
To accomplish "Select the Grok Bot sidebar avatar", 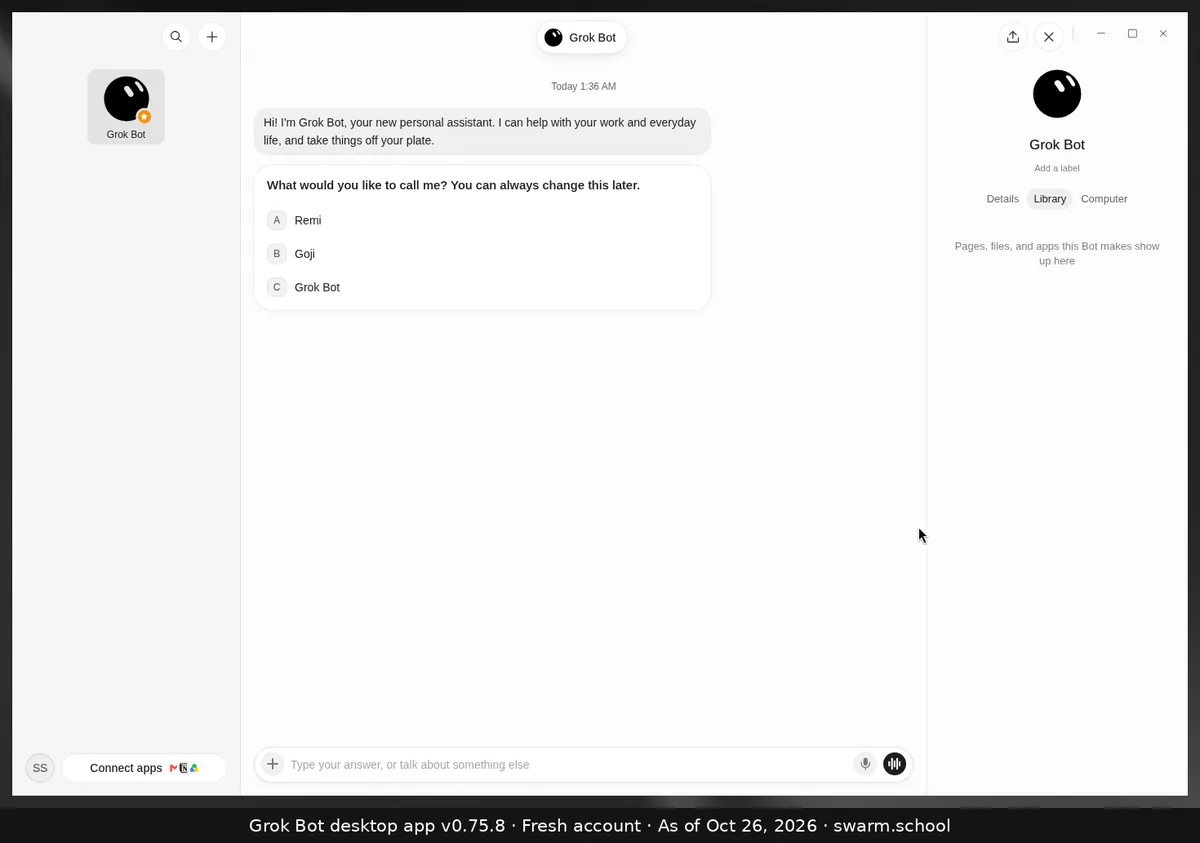I will point(126,107).
